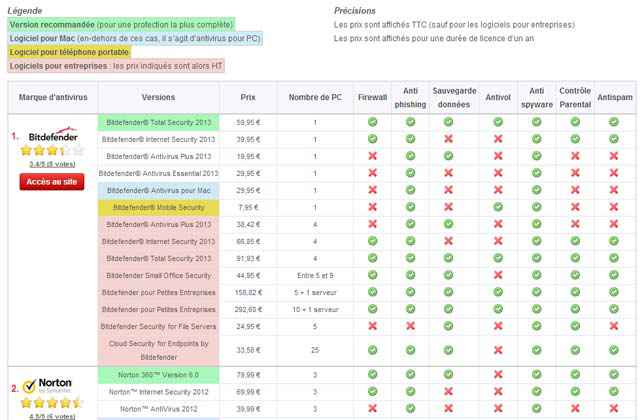Open the Bitdefender 3.4/5 votes link

(52, 164)
